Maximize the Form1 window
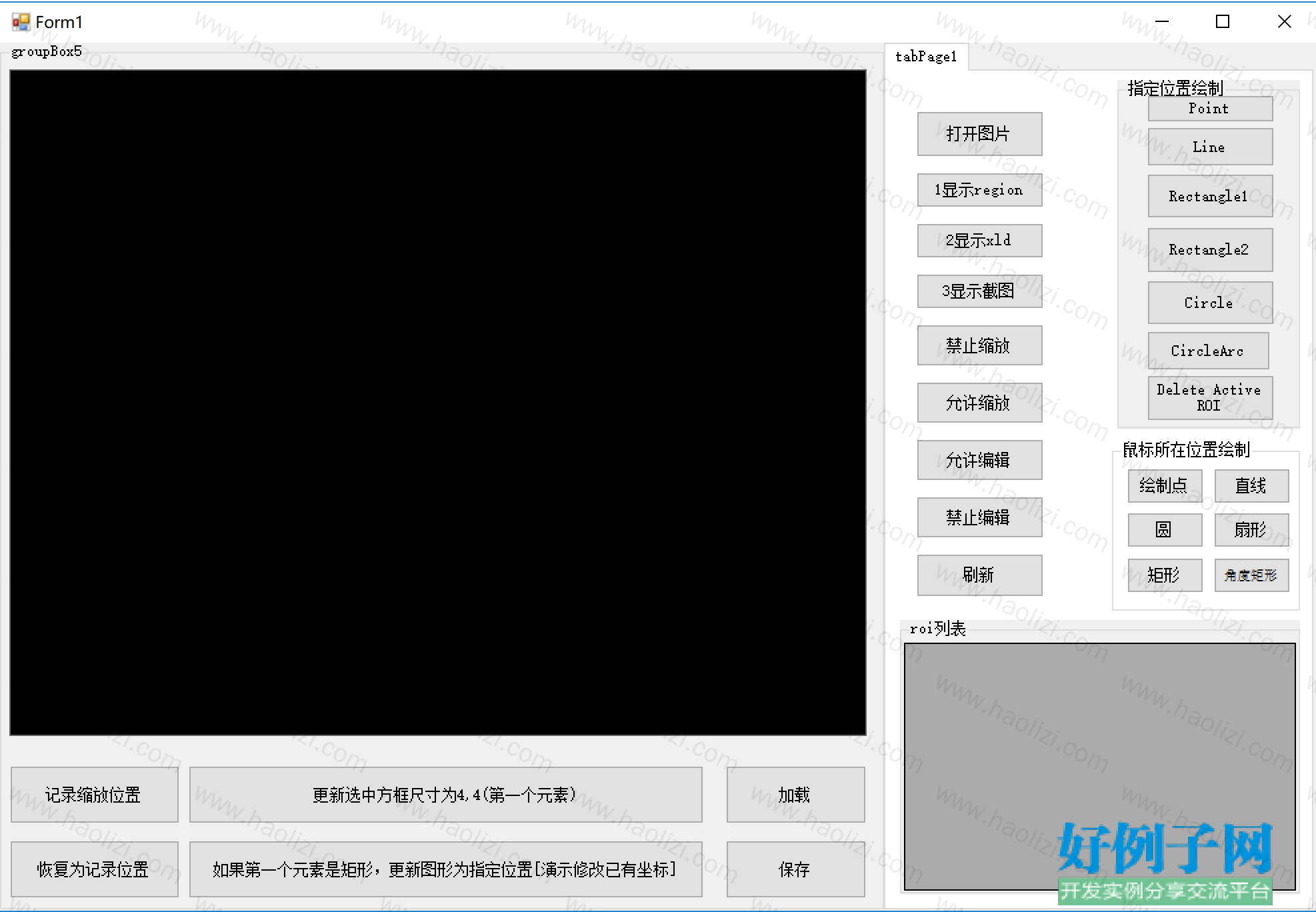 click(x=1223, y=22)
